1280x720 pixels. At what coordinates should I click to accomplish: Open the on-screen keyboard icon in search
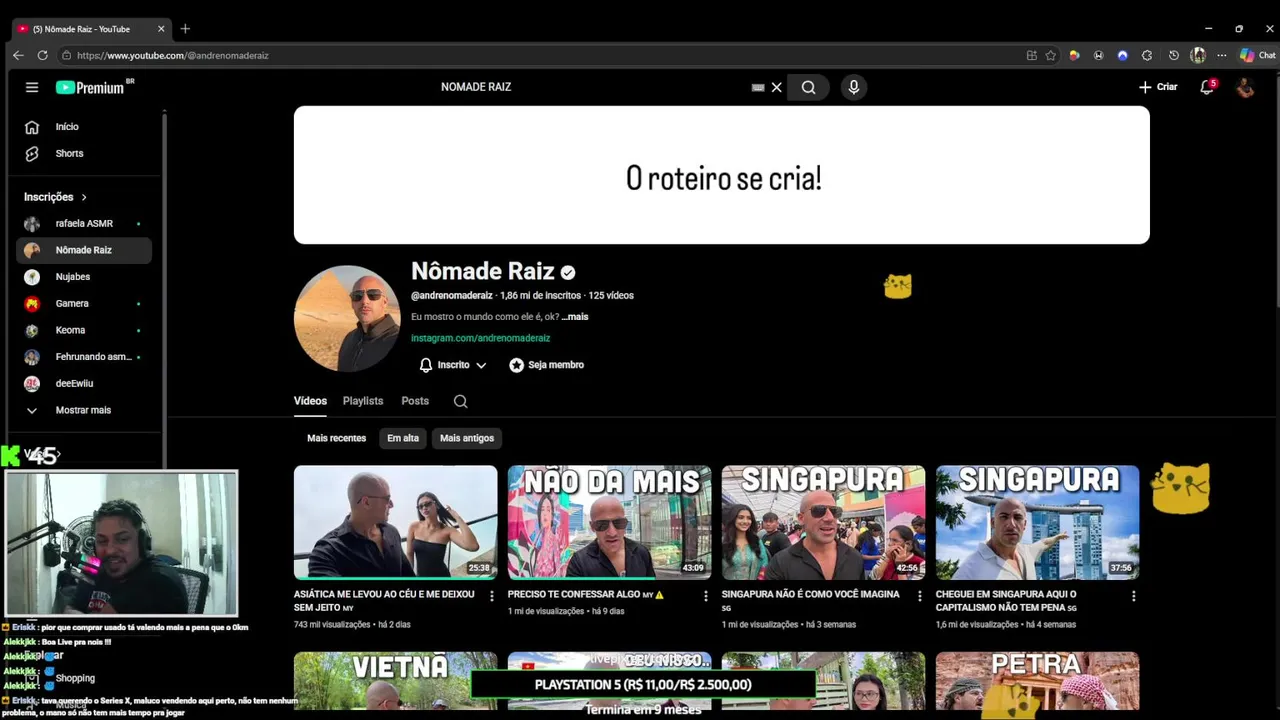point(758,88)
